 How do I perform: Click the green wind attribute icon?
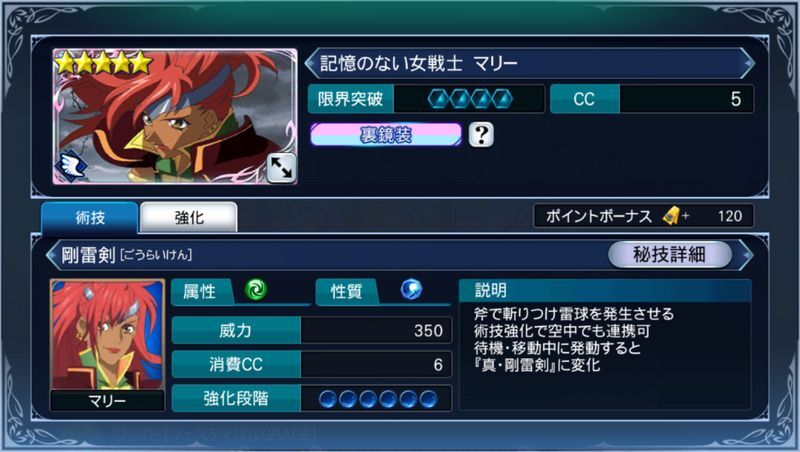tap(256, 290)
